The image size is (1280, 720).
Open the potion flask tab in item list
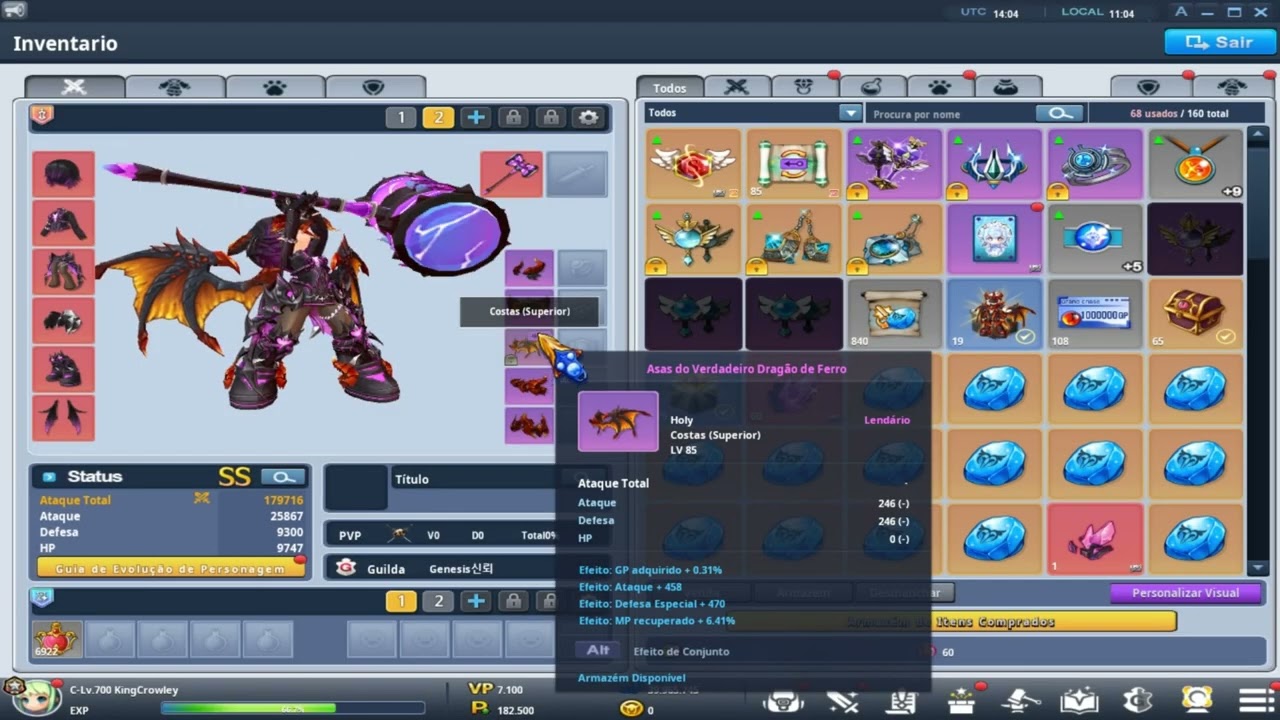(871, 87)
